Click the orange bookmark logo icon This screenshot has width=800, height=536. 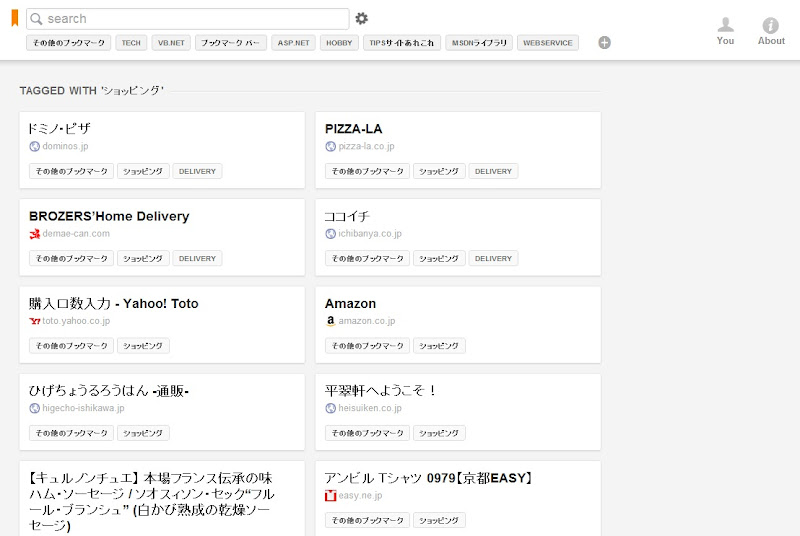[x=15, y=18]
